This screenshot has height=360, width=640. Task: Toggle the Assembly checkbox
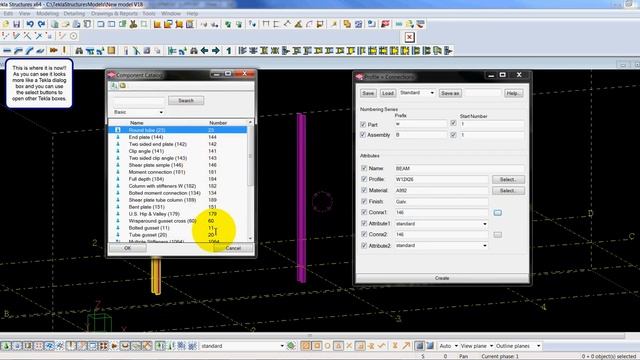(363, 135)
